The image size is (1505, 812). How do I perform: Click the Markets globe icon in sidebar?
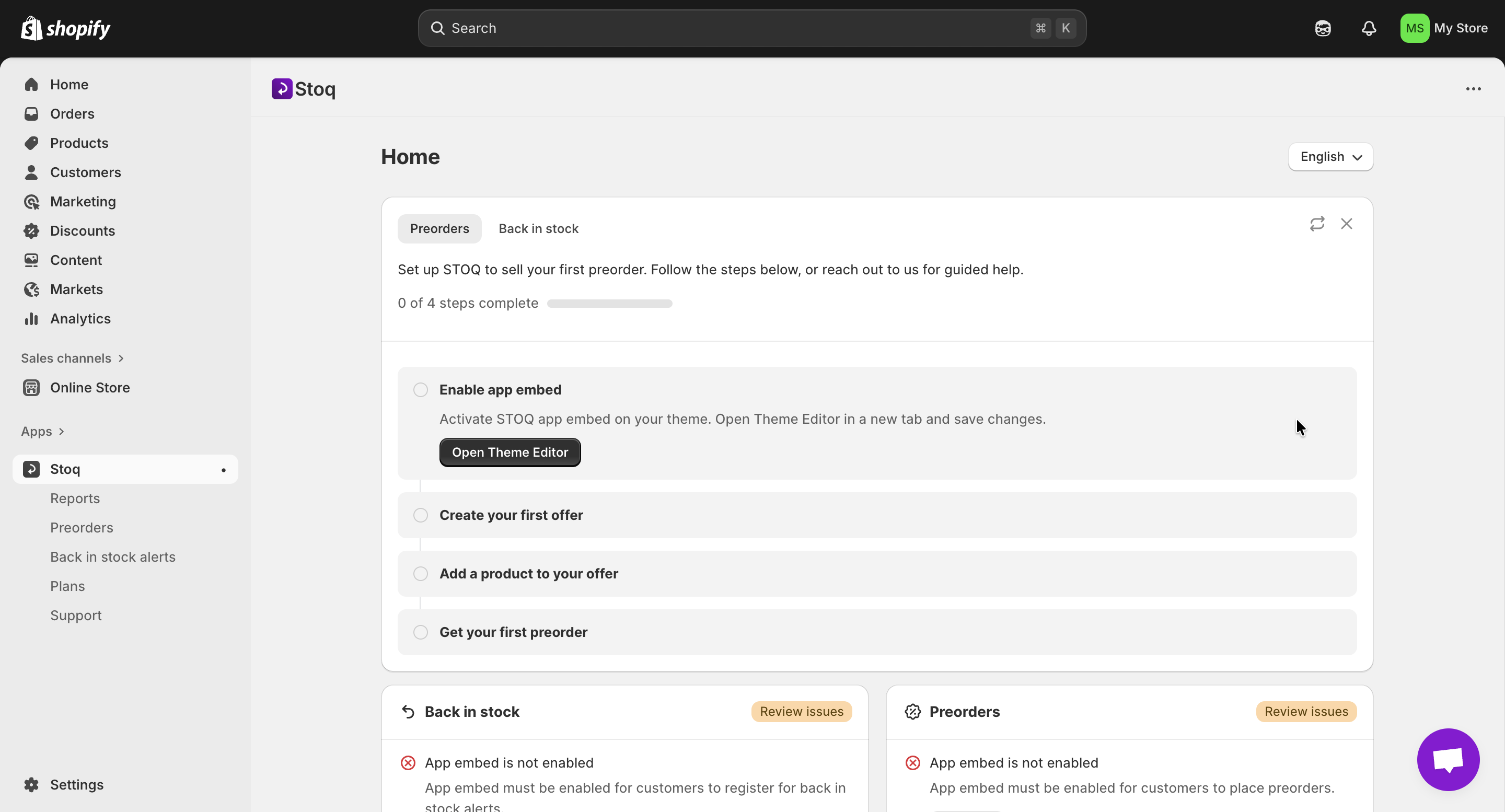tap(31, 289)
